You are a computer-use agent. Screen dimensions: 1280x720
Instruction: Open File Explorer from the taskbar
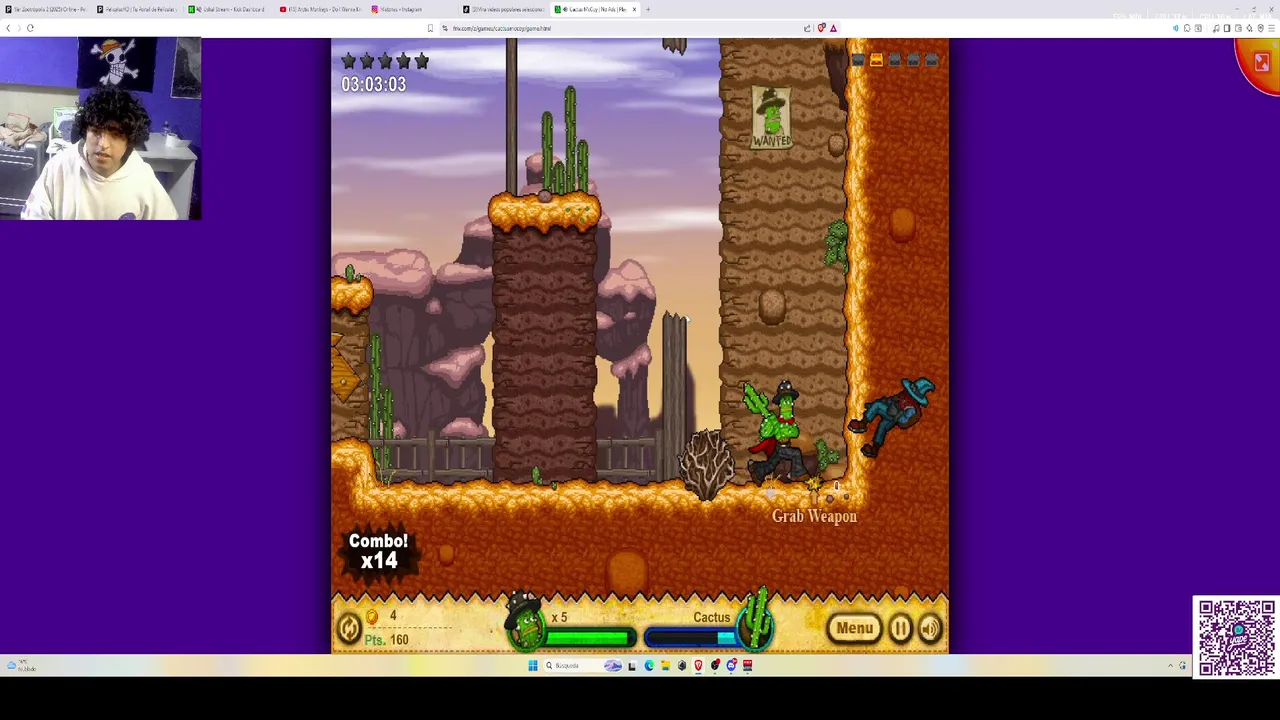[665, 665]
